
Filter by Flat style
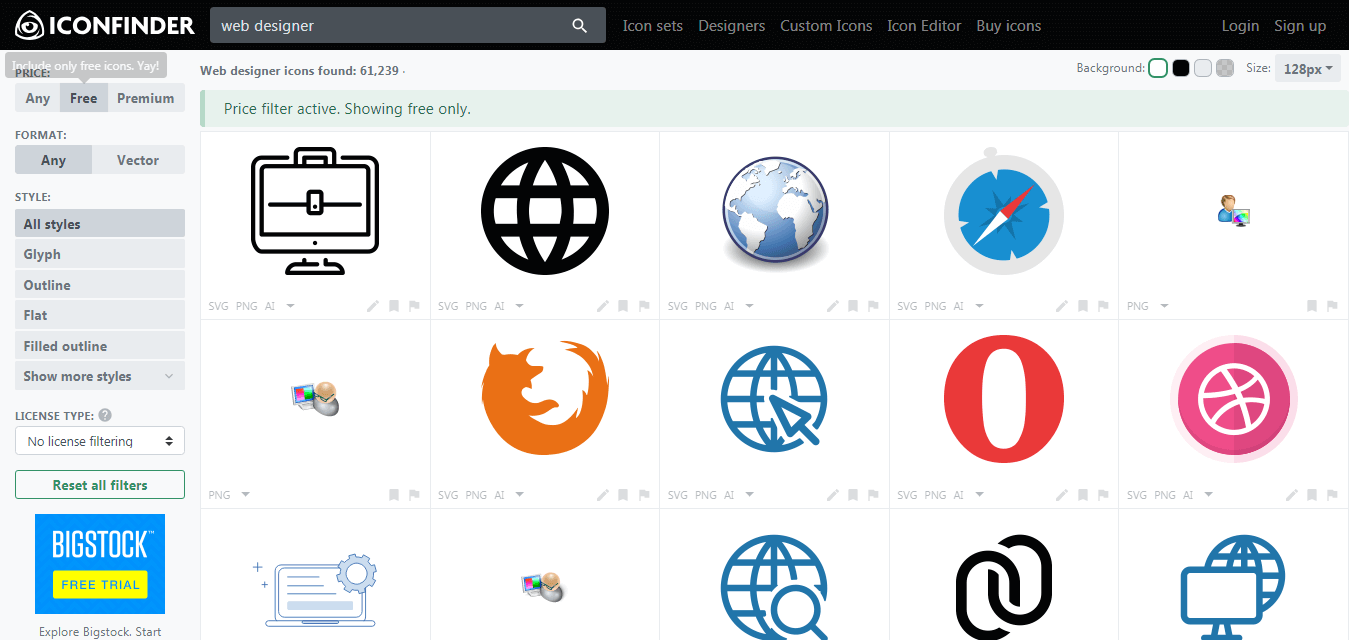(x=100, y=315)
